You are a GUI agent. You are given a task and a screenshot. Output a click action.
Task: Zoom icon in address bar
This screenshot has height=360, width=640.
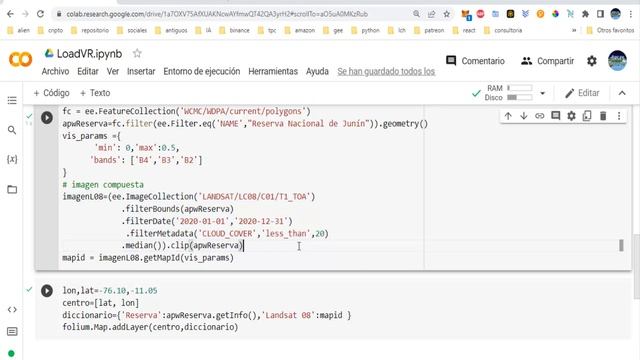point(416,14)
